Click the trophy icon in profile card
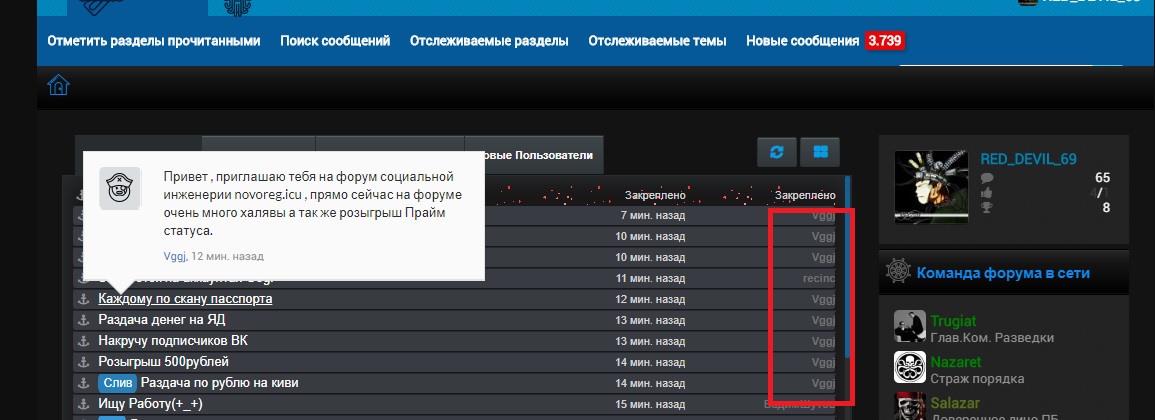1155x420 pixels. coord(987,208)
